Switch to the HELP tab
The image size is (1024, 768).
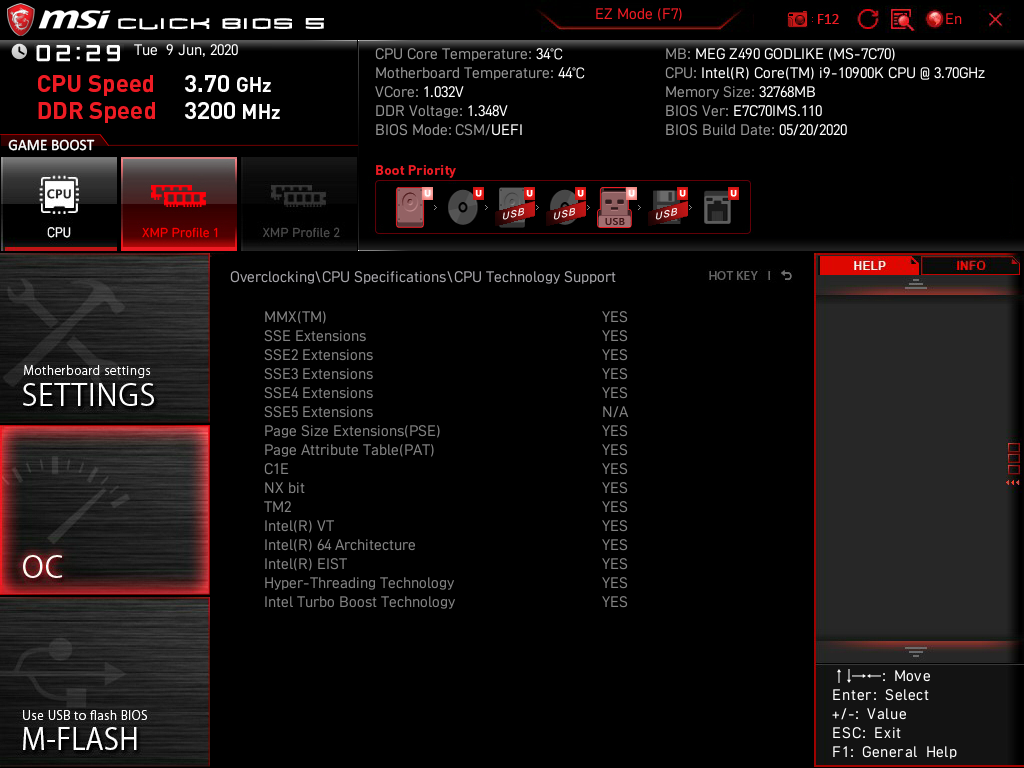pyautogui.click(x=869, y=266)
